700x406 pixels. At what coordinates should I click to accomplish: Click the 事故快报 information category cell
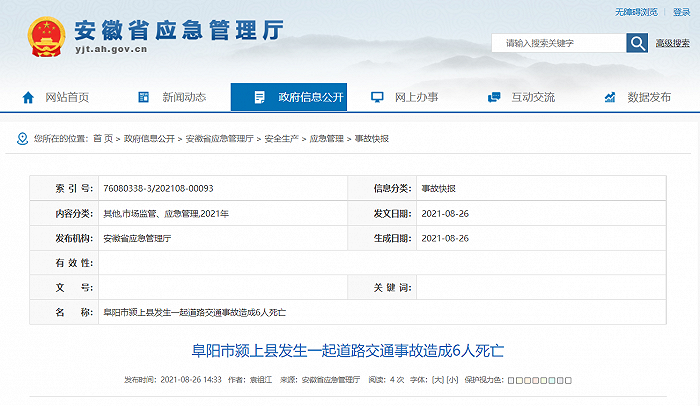coord(438,188)
